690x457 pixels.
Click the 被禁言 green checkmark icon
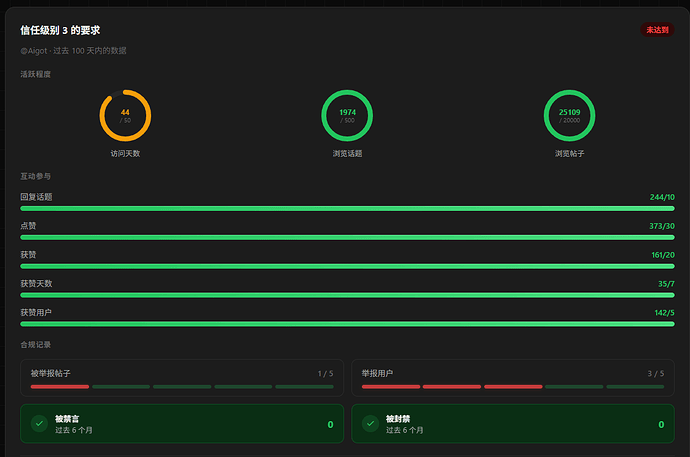click(x=40, y=424)
